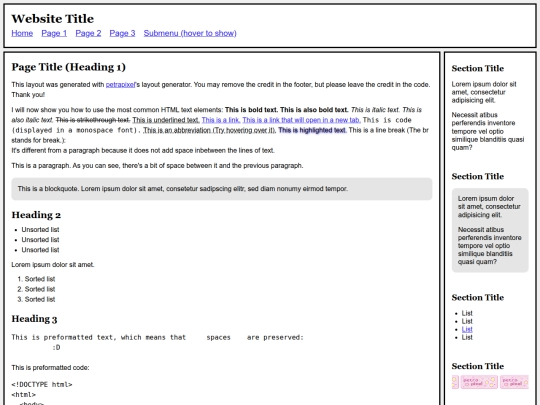Click the 'This is a link.' hyperlink

point(220,120)
